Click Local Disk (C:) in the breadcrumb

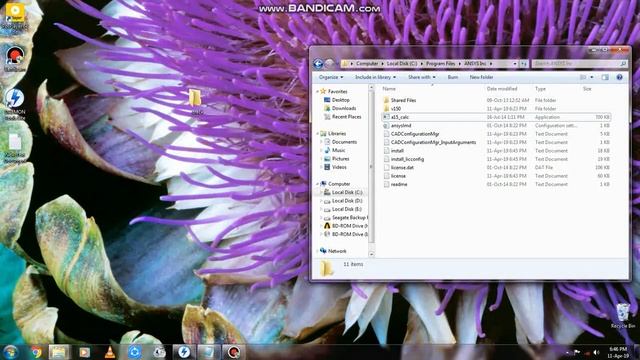click(402, 64)
